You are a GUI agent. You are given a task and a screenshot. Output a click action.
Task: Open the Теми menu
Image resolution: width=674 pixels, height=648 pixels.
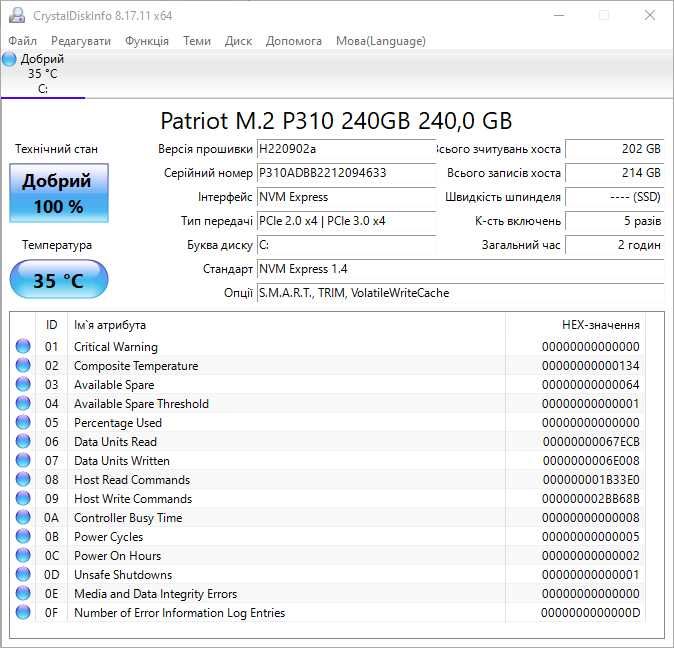pyautogui.click(x=197, y=41)
